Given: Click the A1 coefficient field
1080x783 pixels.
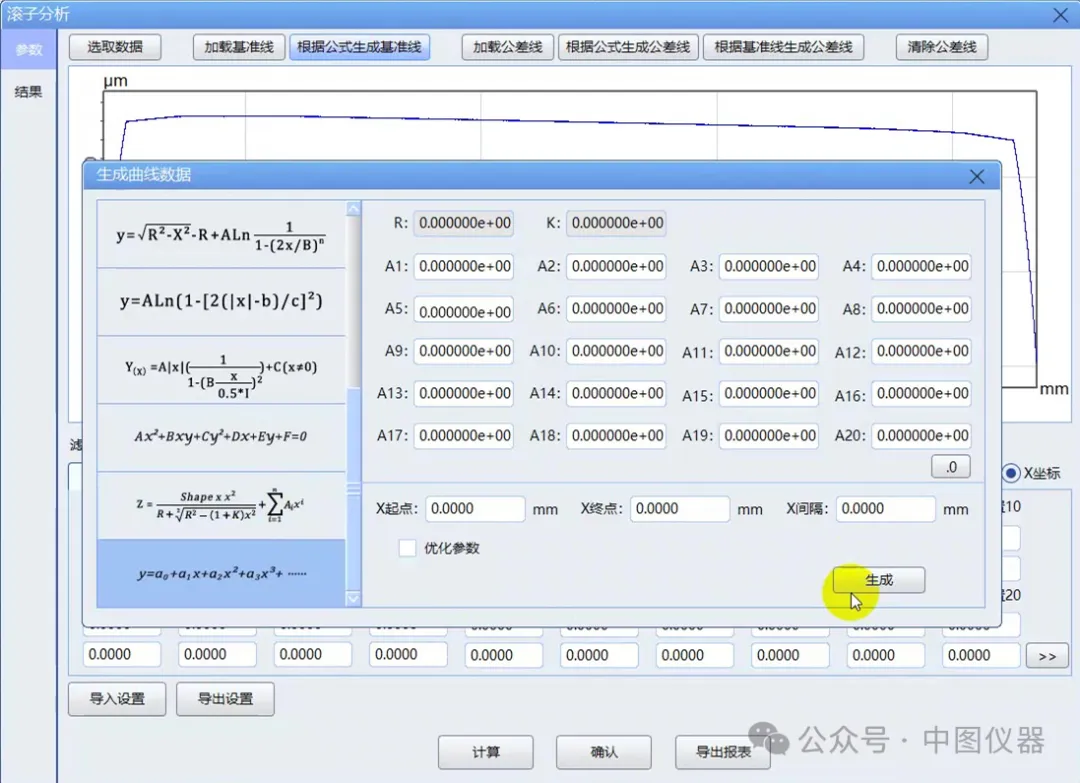Looking at the screenshot, I should click(464, 267).
